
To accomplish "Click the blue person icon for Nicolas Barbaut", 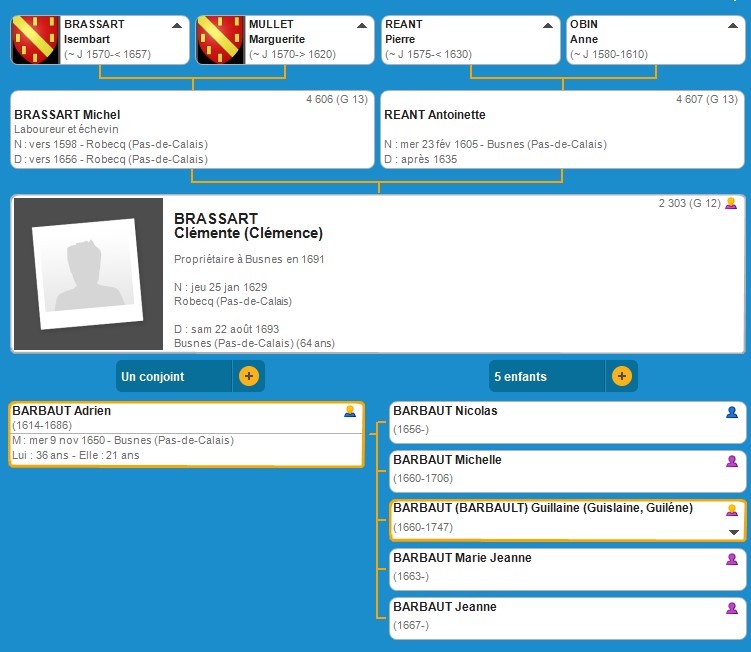I will (732, 411).
